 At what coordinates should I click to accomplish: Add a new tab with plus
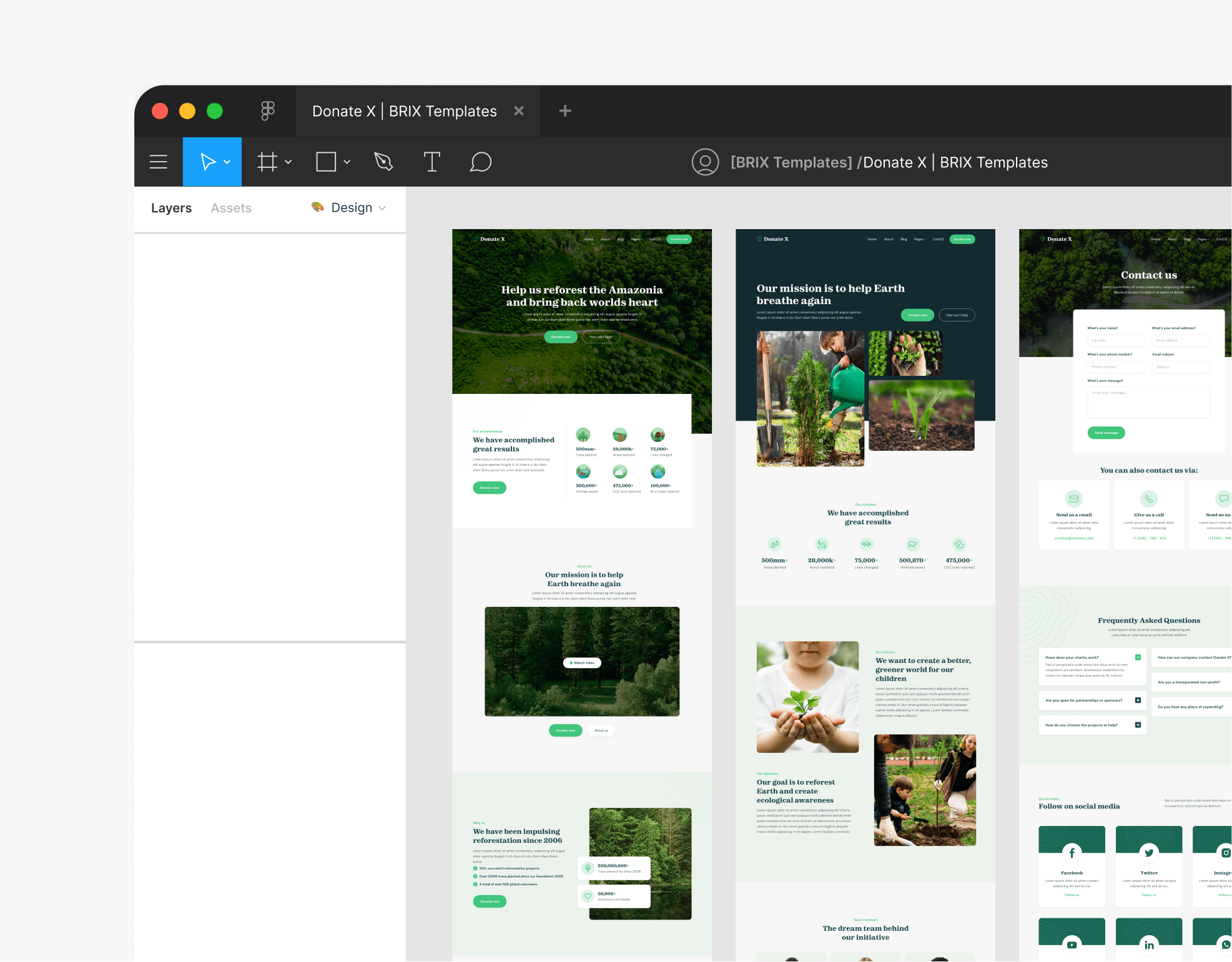tap(565, 111)
